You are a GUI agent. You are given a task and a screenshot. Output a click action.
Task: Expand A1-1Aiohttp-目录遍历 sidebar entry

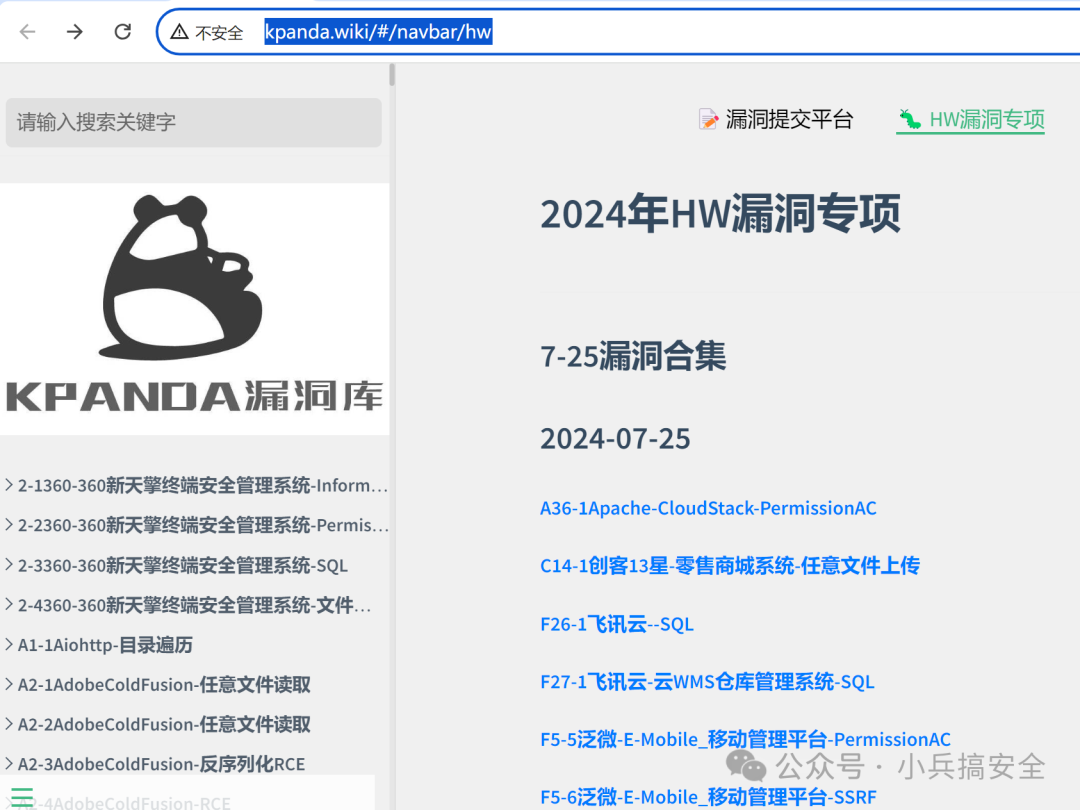(98, 645)
